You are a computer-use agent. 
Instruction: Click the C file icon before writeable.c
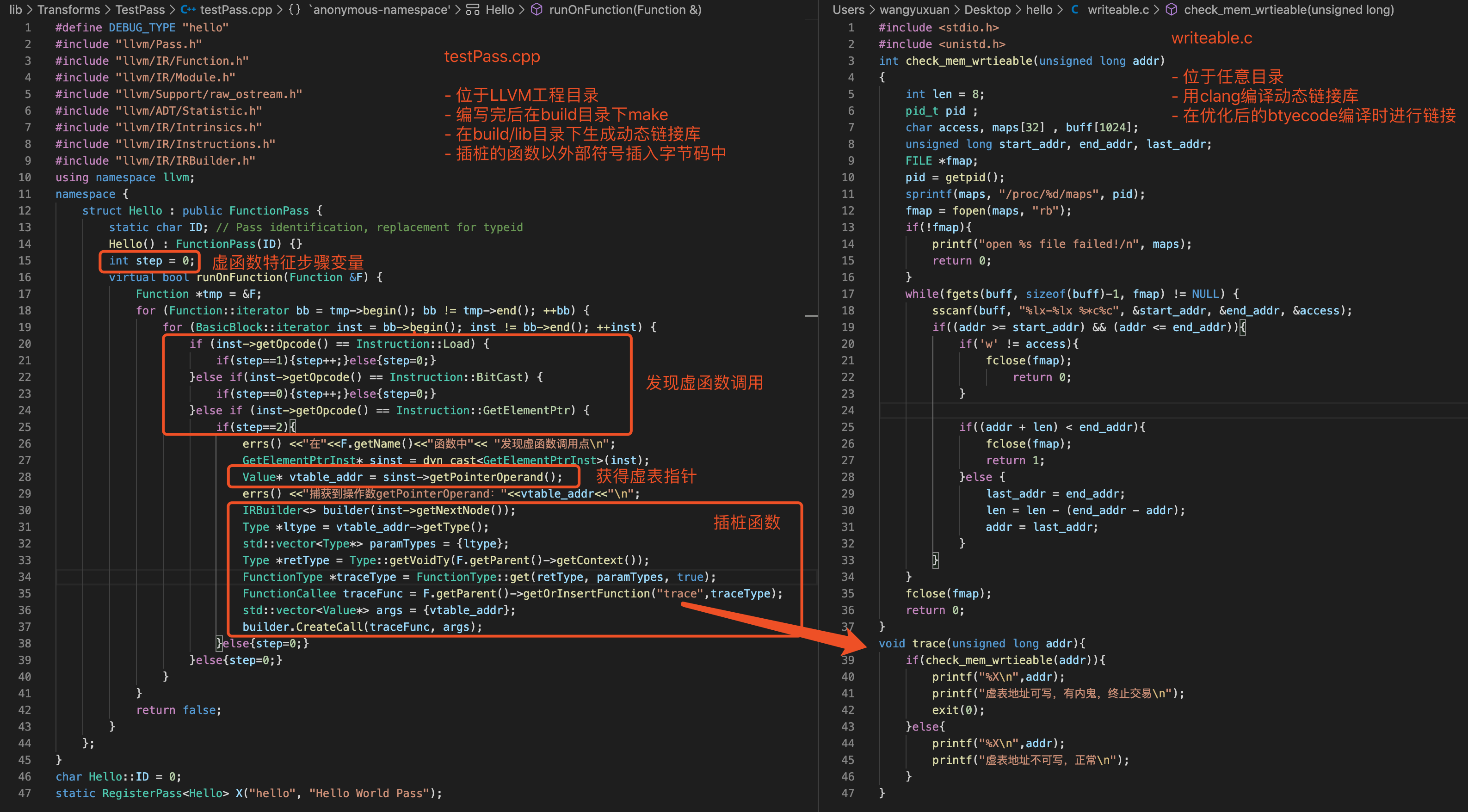pyautogui.click(x=1074, y=10)
